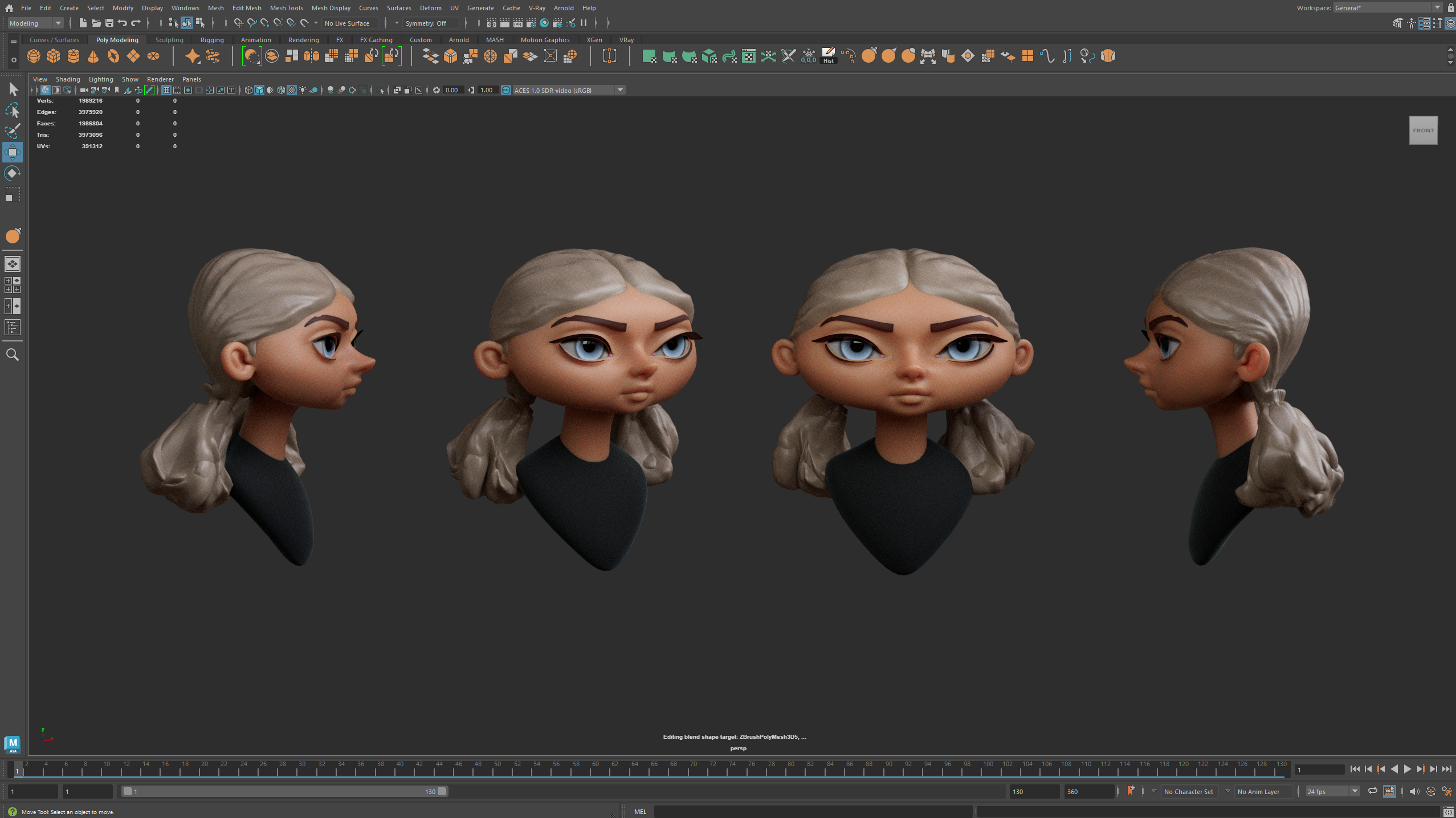
Task: Toggle use all lights bulb in viewport toolbar
Action: (x=303, y=90)
